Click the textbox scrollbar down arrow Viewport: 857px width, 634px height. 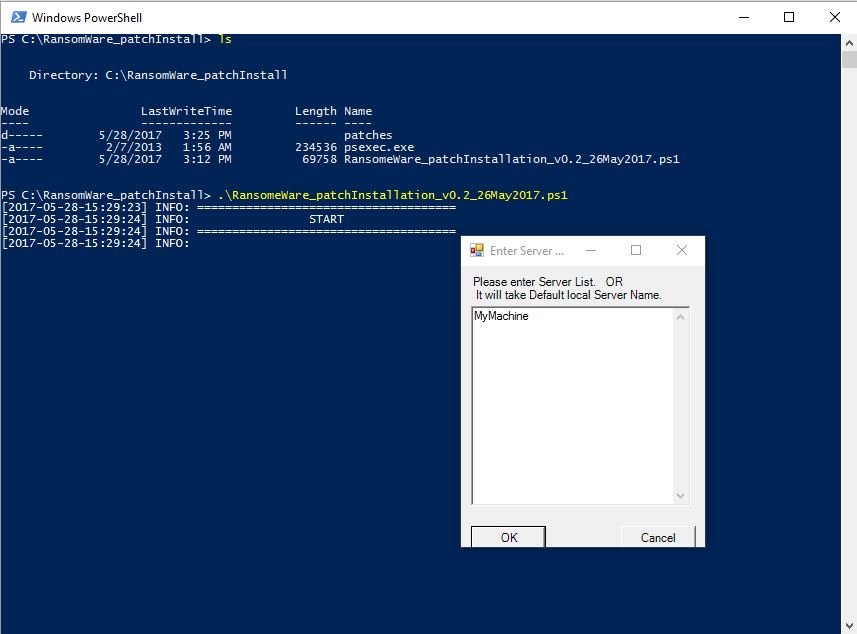pos(680,496)
